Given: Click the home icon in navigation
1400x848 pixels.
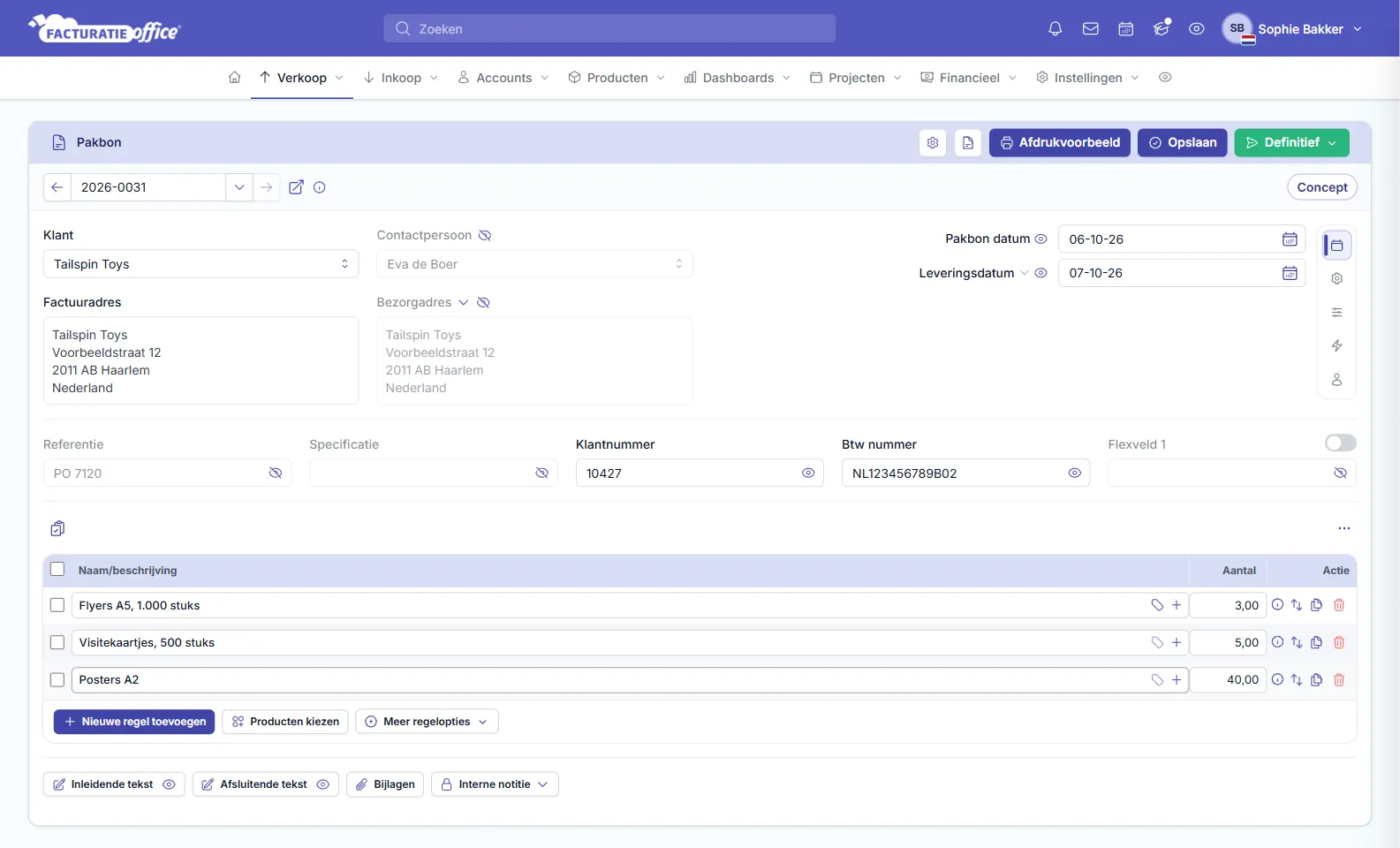Looking at the screenshot, I should click(x=234, y=78).
